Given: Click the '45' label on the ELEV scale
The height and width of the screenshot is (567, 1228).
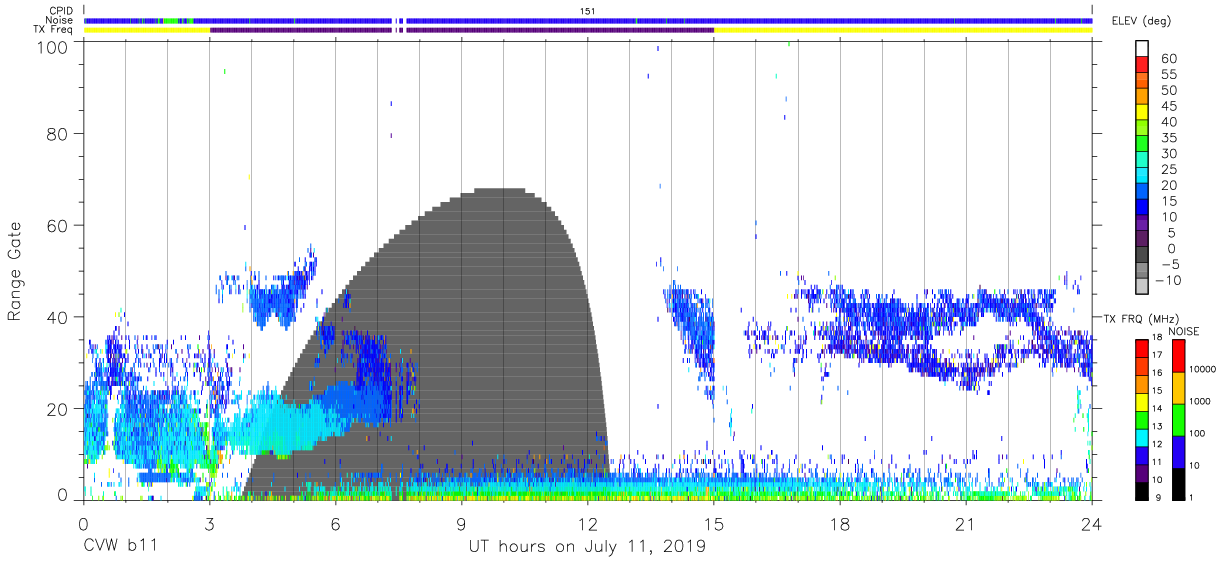Looking at the screenshot, I should click(1168, 106).
